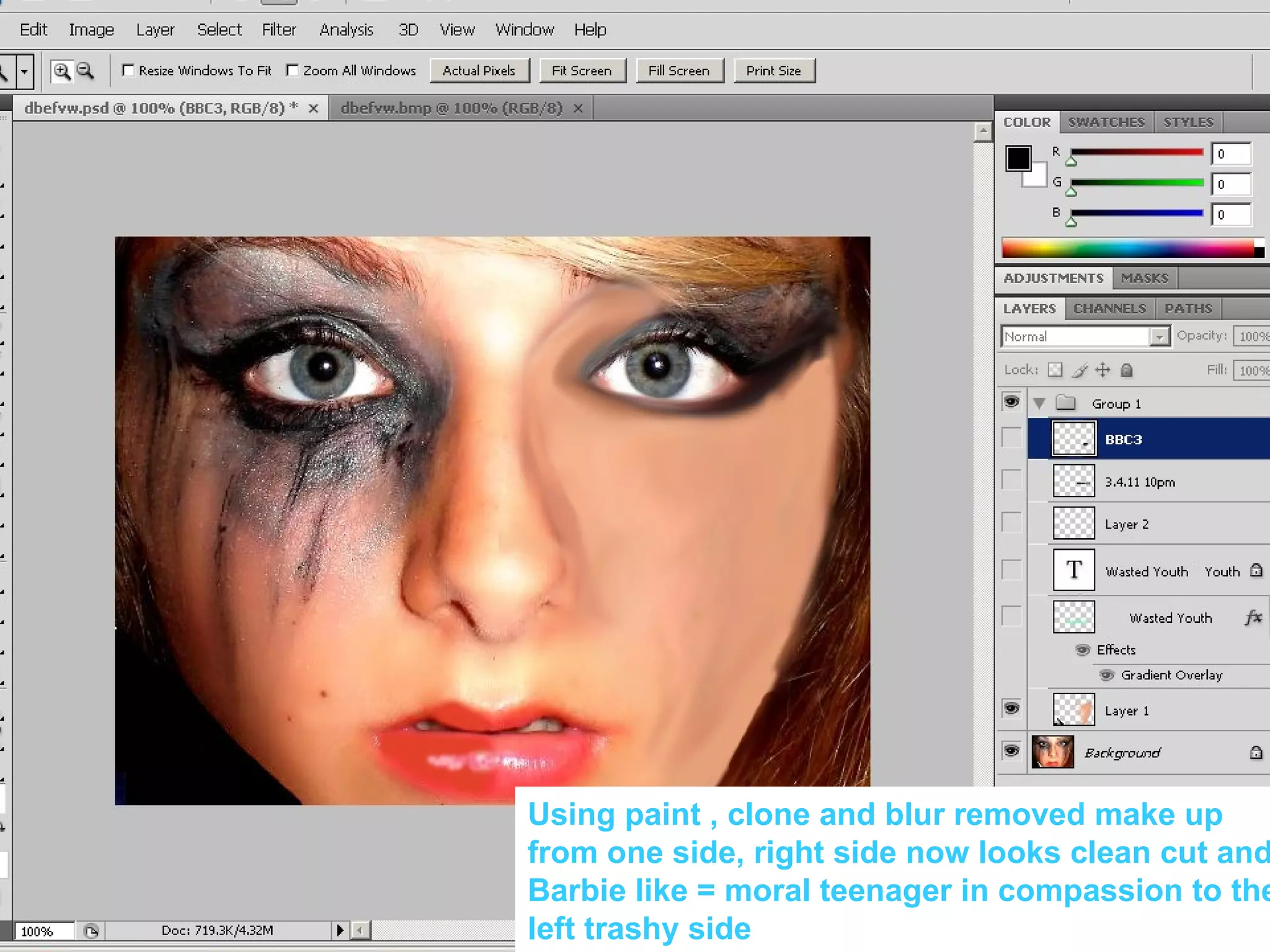Toggle Lock all padlock icon
This screenshot has width=1270, height=952.
(1127, 370)
